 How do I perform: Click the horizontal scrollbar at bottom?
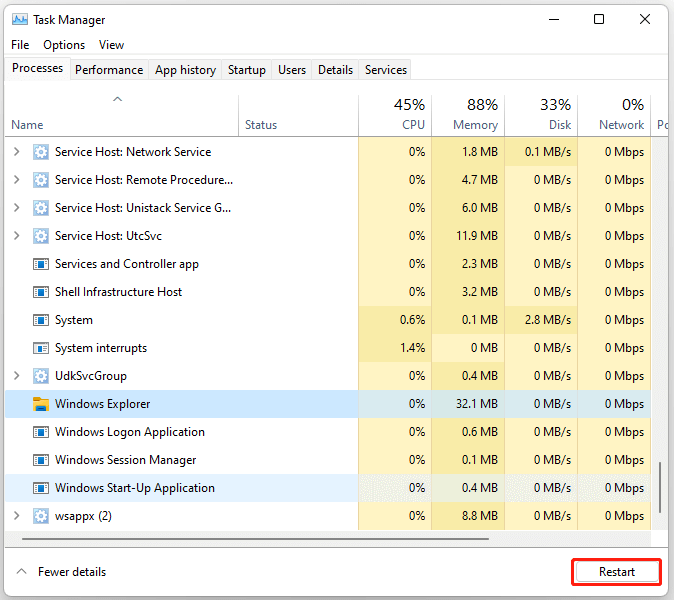point(250,538)
